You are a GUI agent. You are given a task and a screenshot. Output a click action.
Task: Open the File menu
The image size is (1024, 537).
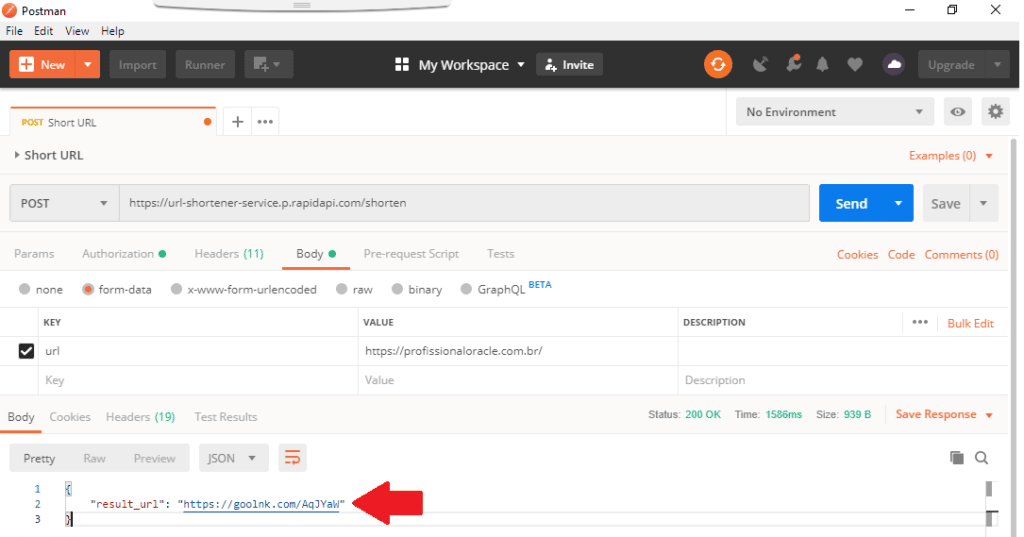point(14,31)
